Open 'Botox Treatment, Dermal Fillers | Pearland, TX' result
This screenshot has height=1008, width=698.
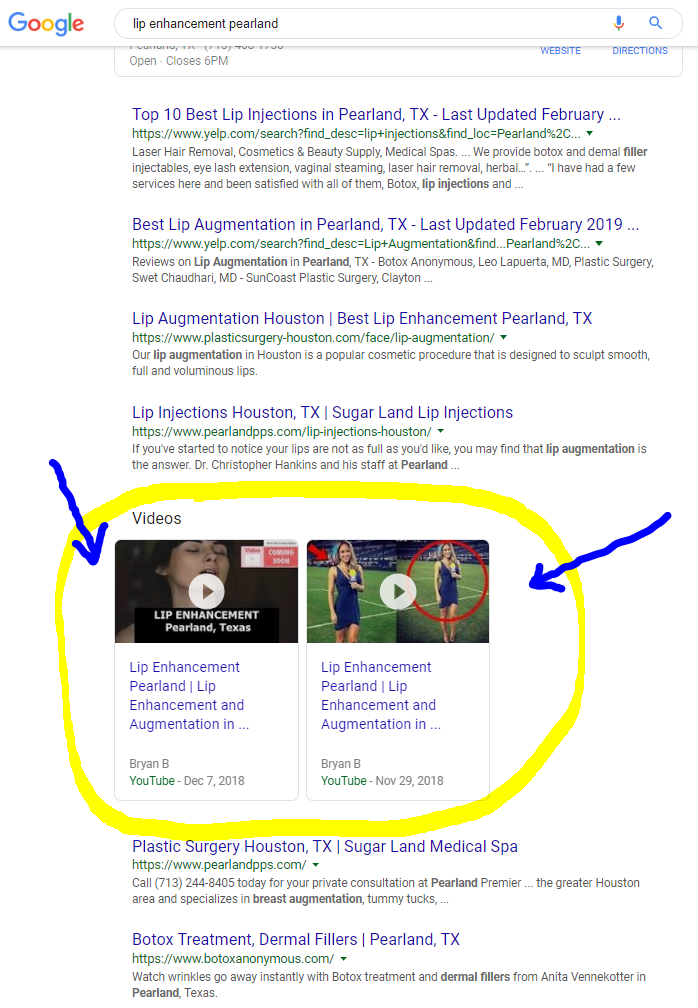tap(296, 939)
